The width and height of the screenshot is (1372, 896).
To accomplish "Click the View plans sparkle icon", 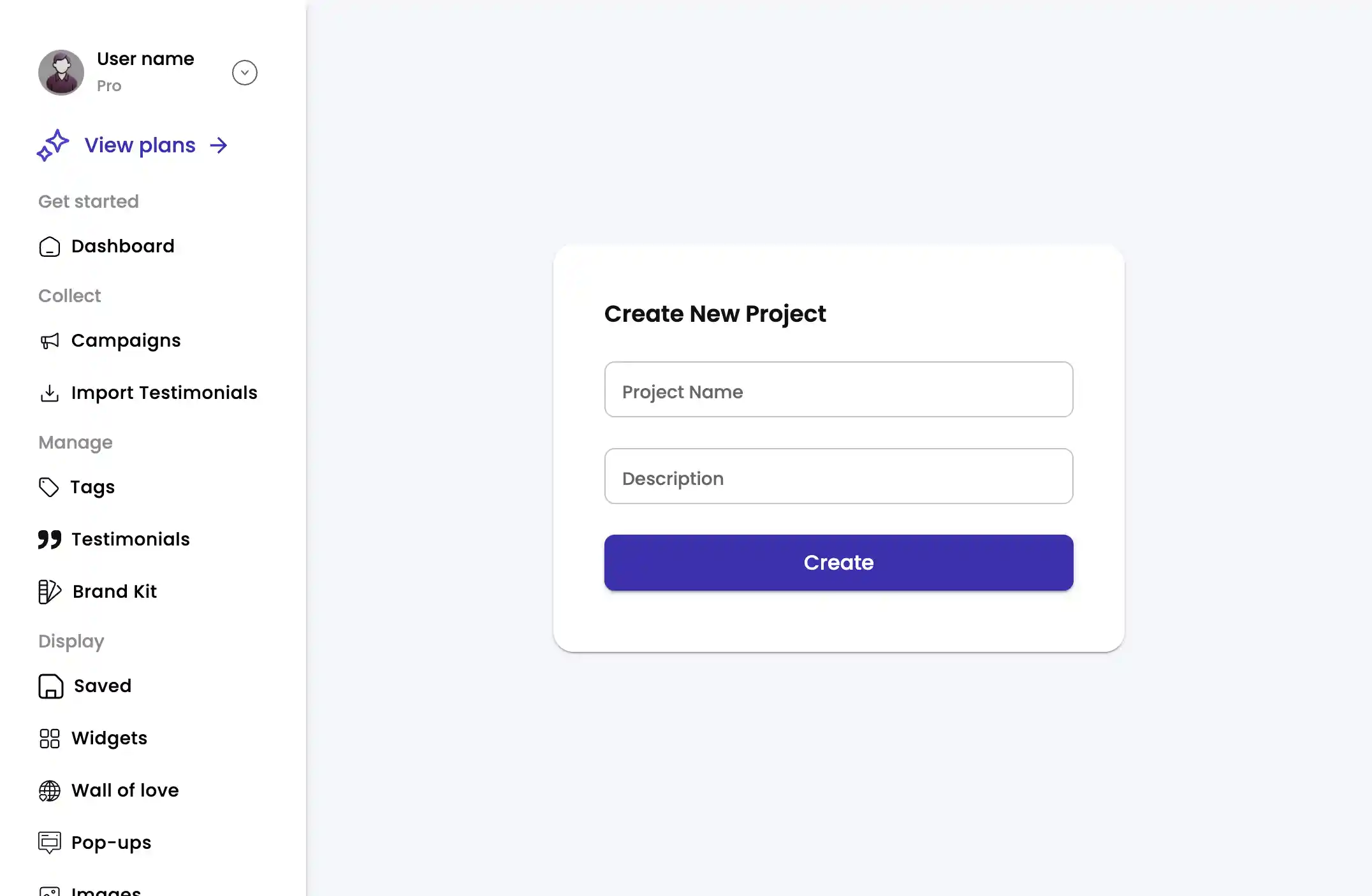I will [54, 145].
